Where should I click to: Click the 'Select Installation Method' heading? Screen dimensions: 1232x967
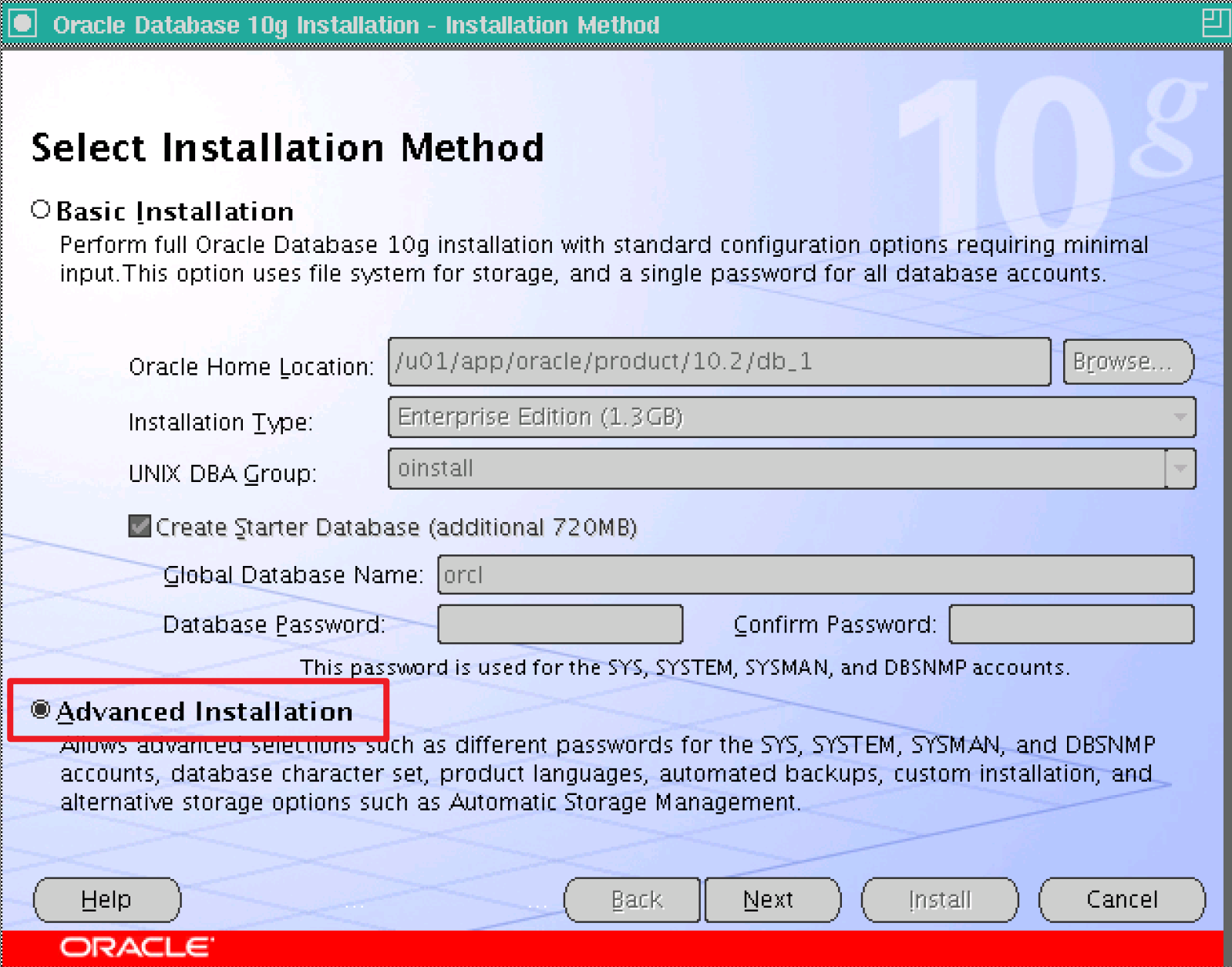(288, 147)
